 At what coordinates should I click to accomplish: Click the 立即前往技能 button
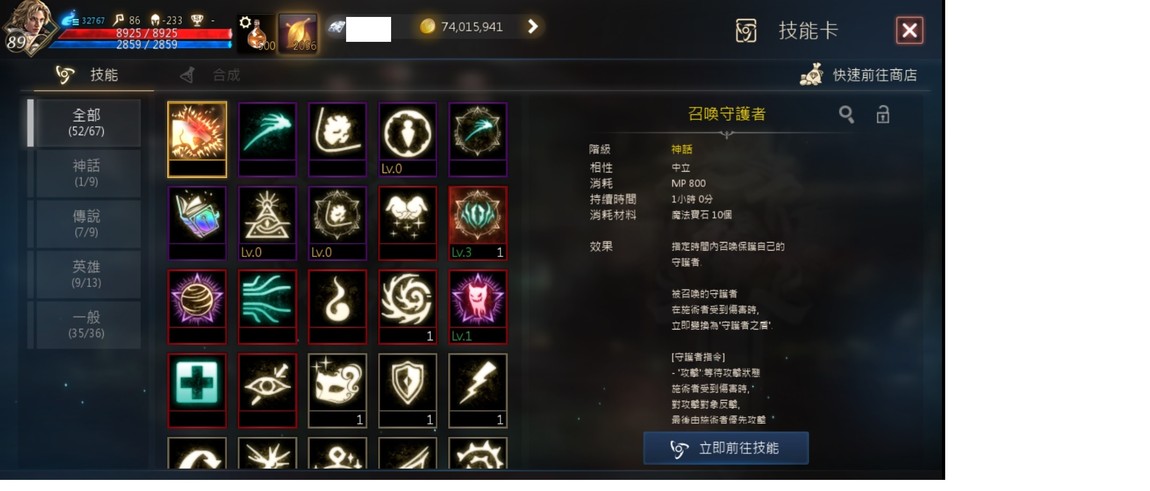pyautogui.click(x=726, y=448)
